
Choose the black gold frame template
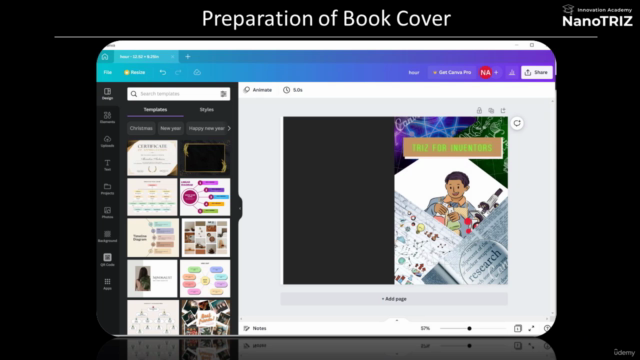pos(205,158)
